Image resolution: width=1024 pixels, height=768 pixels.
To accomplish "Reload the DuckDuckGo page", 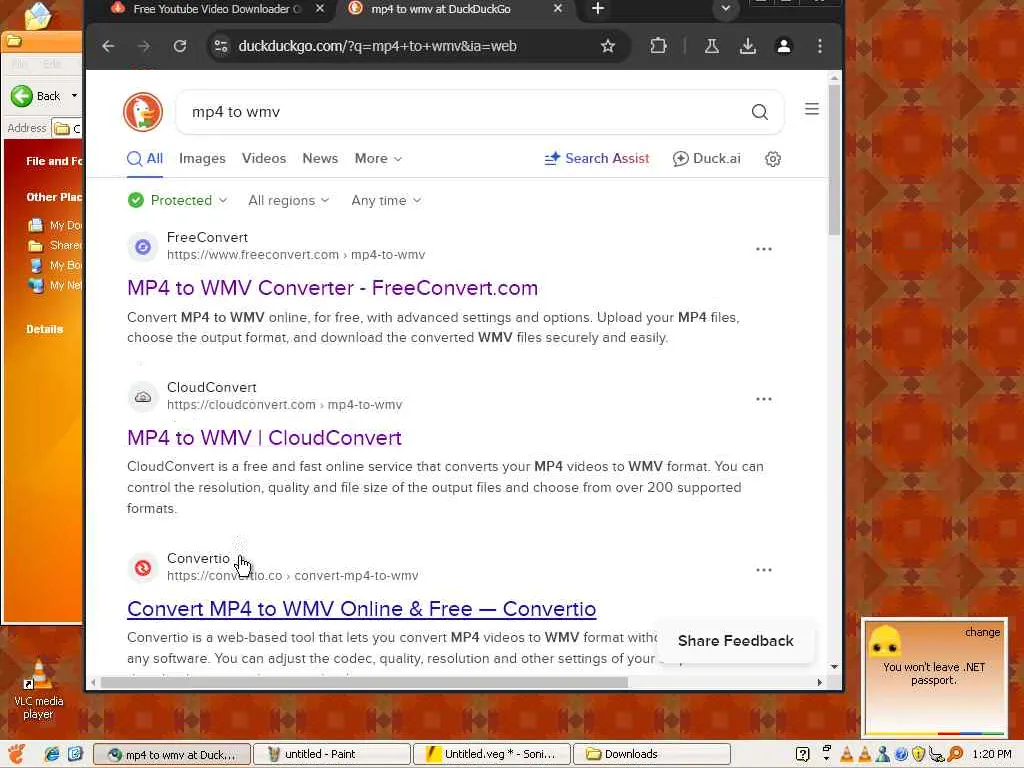I will tap(180, 46).
